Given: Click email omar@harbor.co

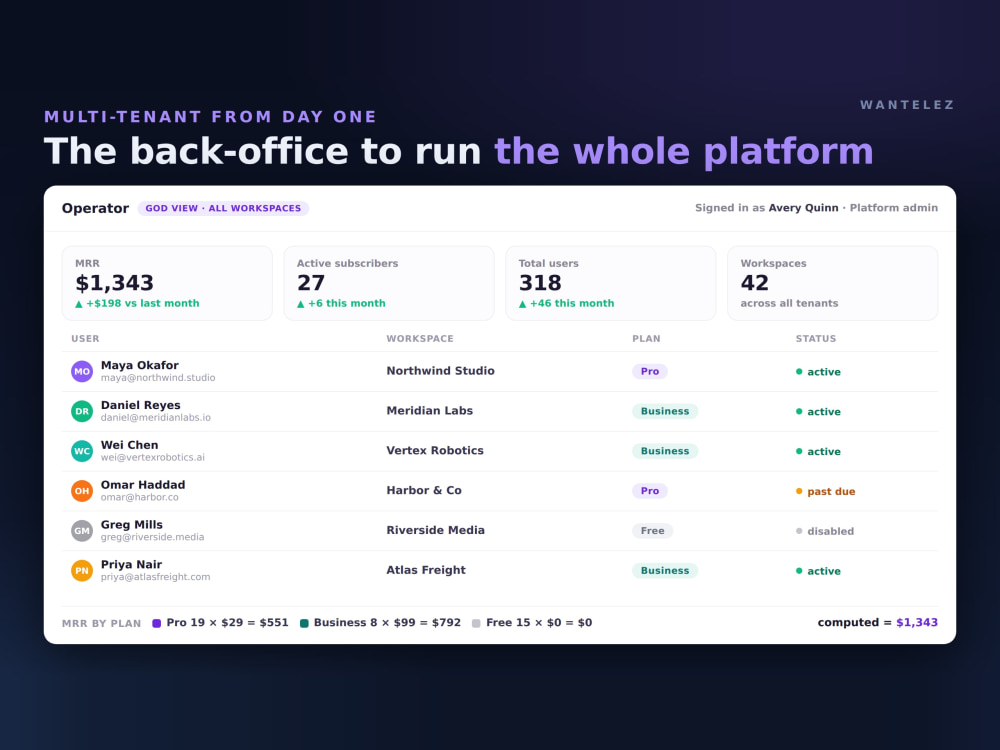Looking at the screenshot, I should click(x=140, y=497).
